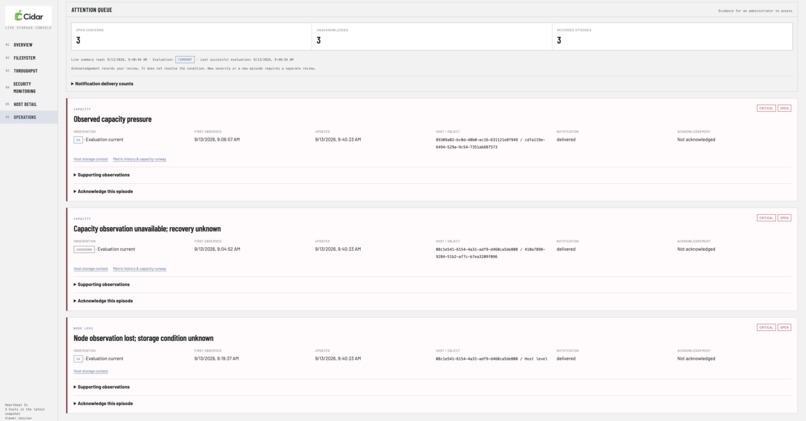Viewport: 806px width, 421px height.
Task: Click OPEN badge on Capacity observation unavailable
Action: coord(784,218)
